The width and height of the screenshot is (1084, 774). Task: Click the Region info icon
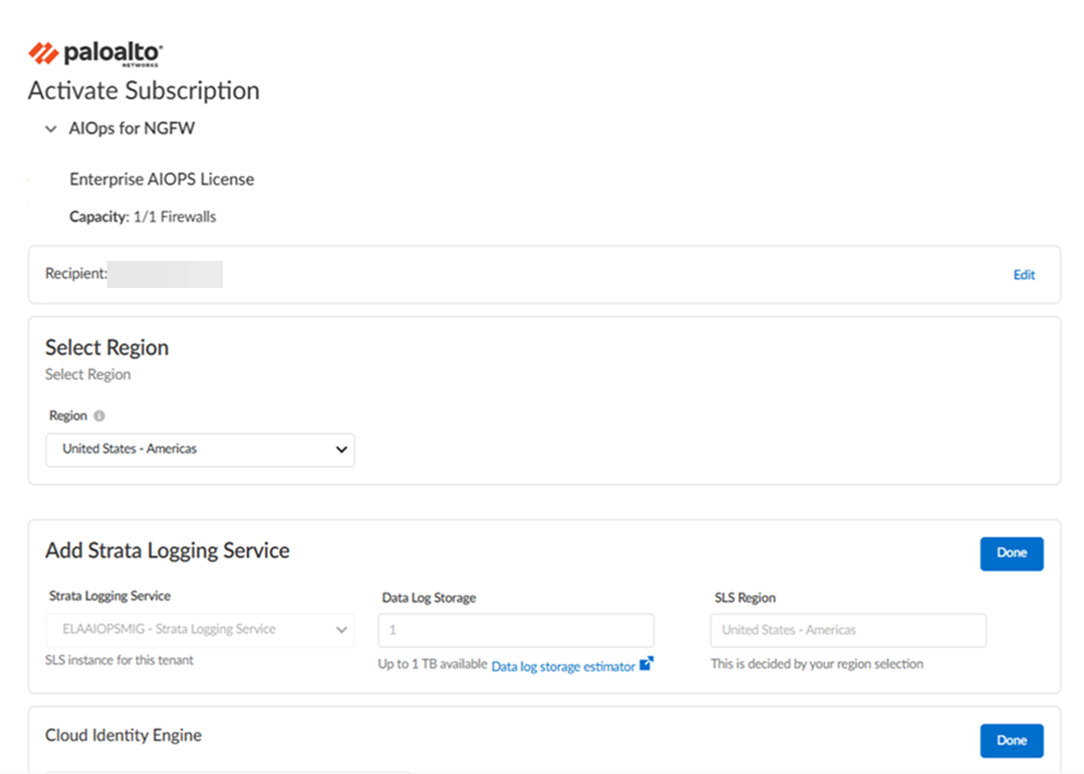100,416
